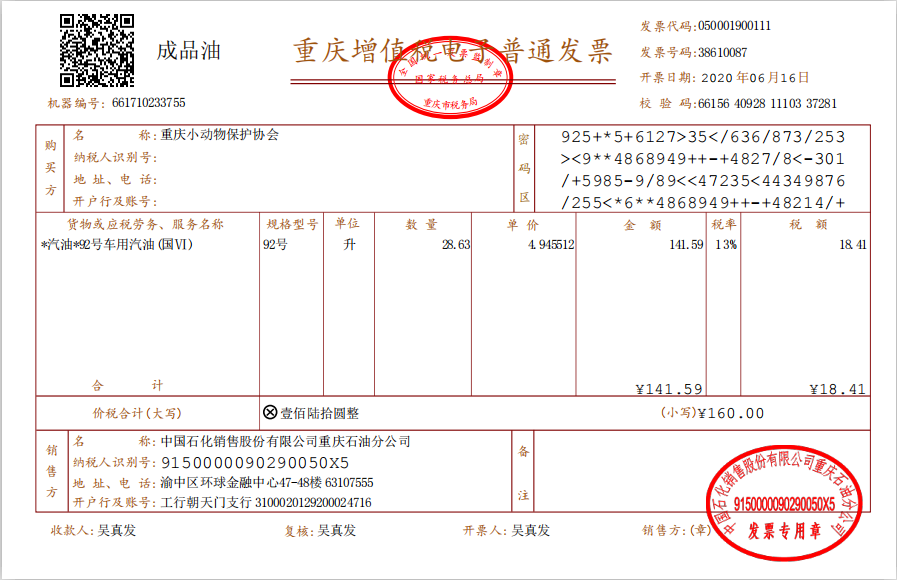Select seller name 中国石化销售股份有限公司重庆石油分公司
Screen dimensions: 897x580
[x=285, y=442]
